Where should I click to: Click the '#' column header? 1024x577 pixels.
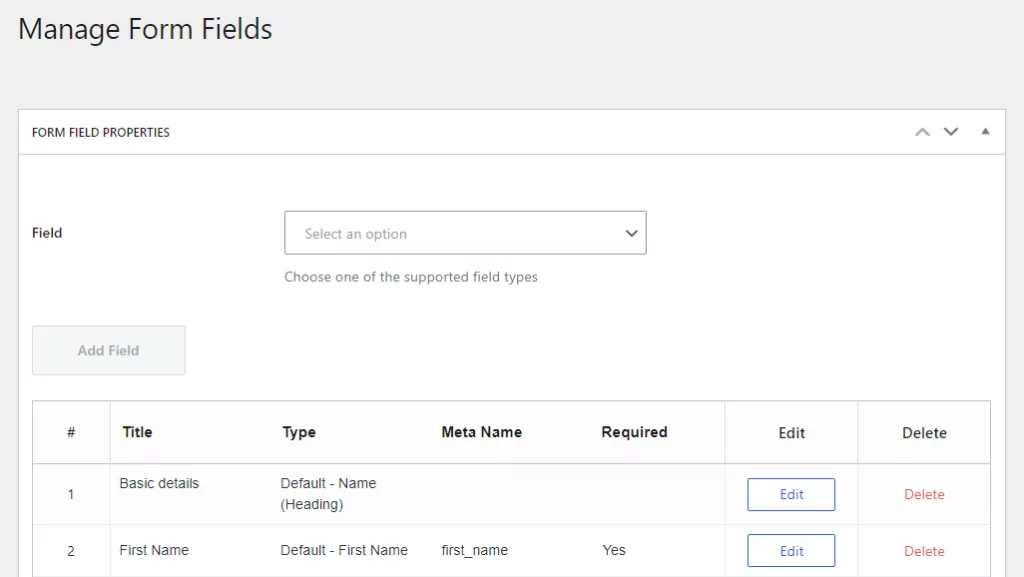pos(71,432)
